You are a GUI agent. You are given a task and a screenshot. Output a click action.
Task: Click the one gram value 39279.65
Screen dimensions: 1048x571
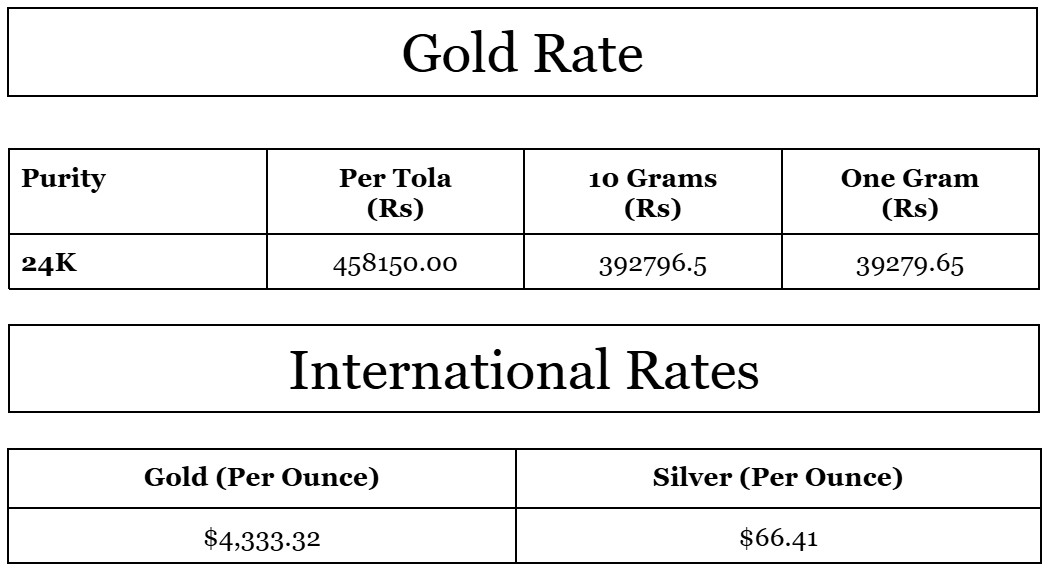click(909, 264)
